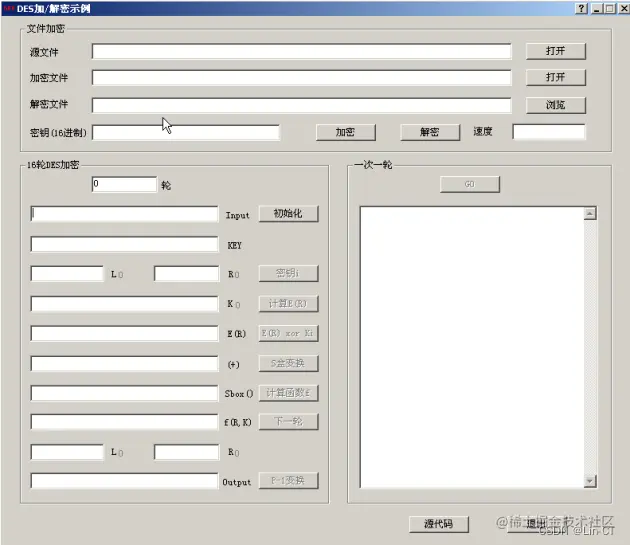Image resolution: width=630 pixels, height=545 pixels.
Task: Click the lower L0 field above Output
Action: click(x=67, y=452)
